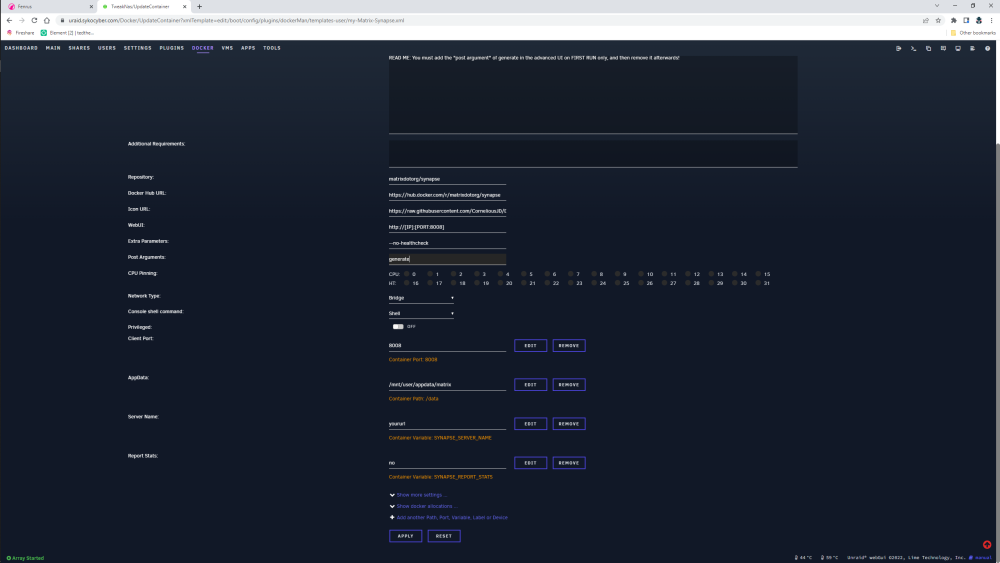
Task: Open the Tools menu tab
Action: [x=272, y=48]
